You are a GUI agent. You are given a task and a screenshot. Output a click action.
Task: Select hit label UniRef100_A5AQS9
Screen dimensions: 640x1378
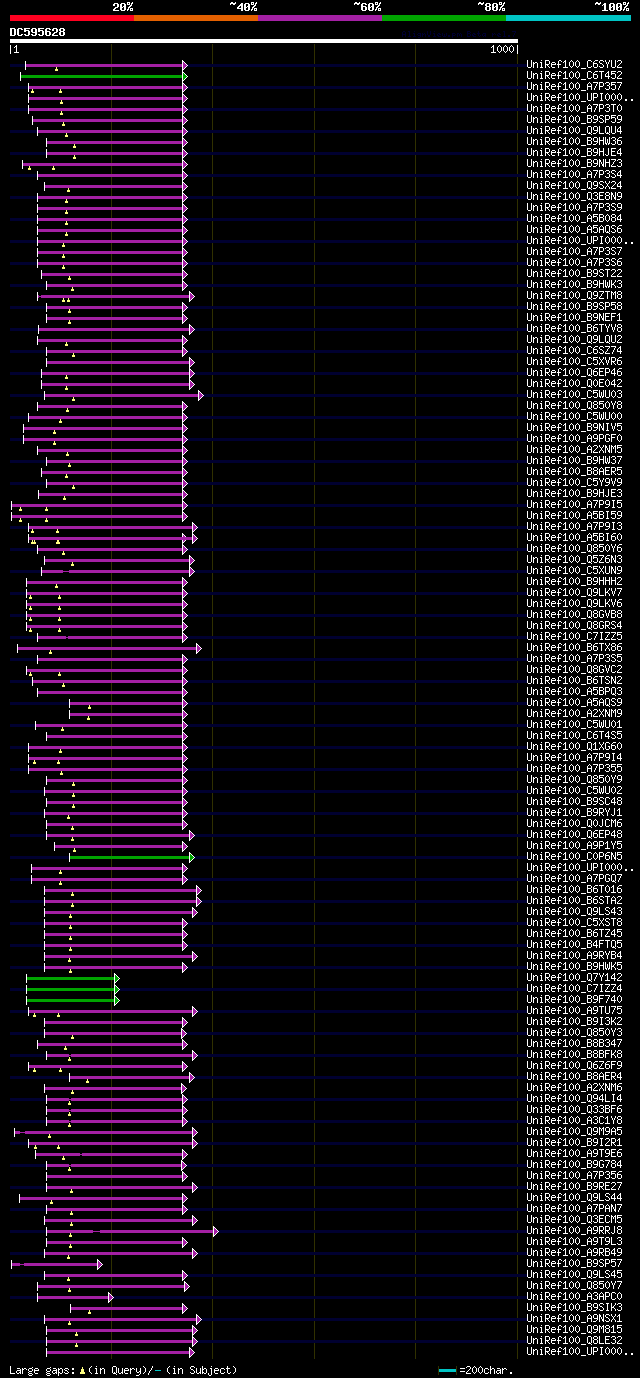(574, 702)
